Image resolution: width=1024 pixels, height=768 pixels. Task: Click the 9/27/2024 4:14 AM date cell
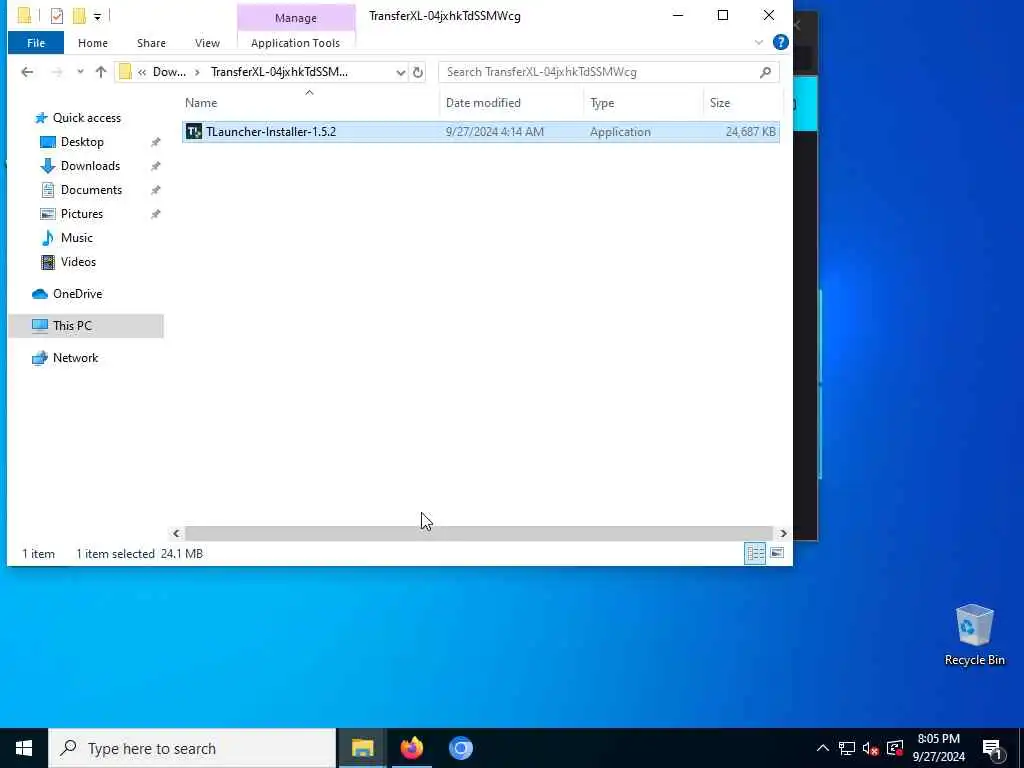494,131
